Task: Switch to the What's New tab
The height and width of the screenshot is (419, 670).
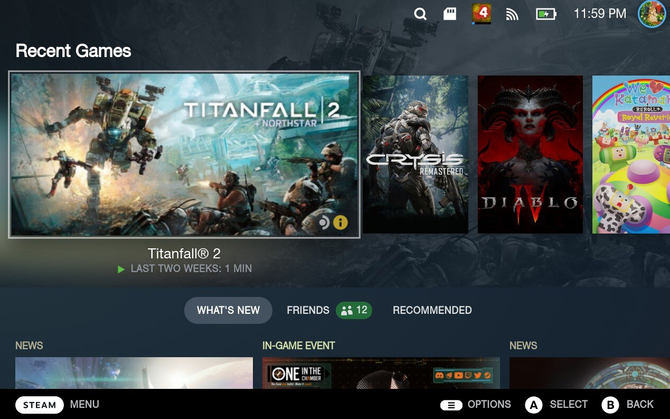Action: (228, 310)
